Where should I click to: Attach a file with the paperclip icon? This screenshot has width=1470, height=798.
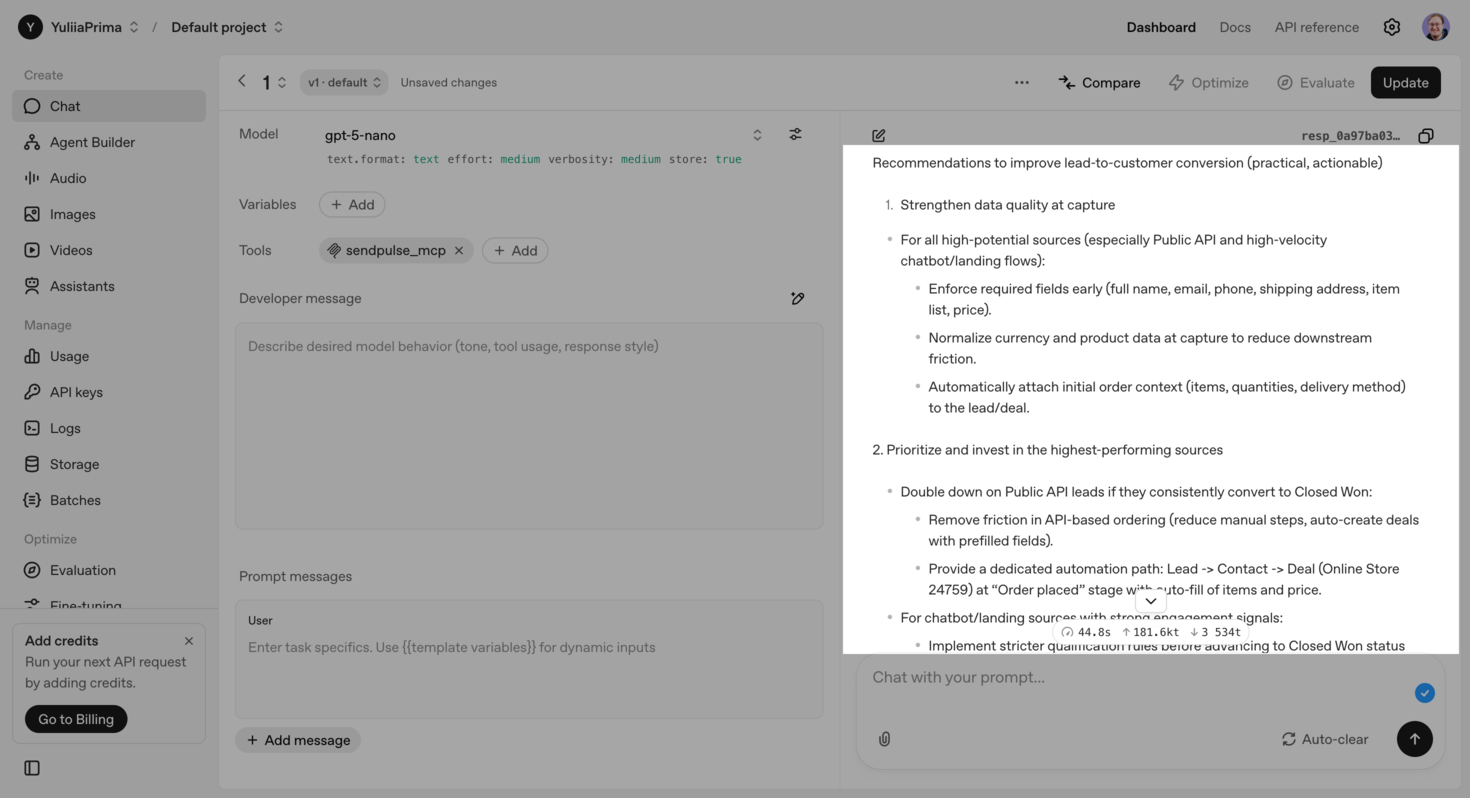tap(884, 739)
